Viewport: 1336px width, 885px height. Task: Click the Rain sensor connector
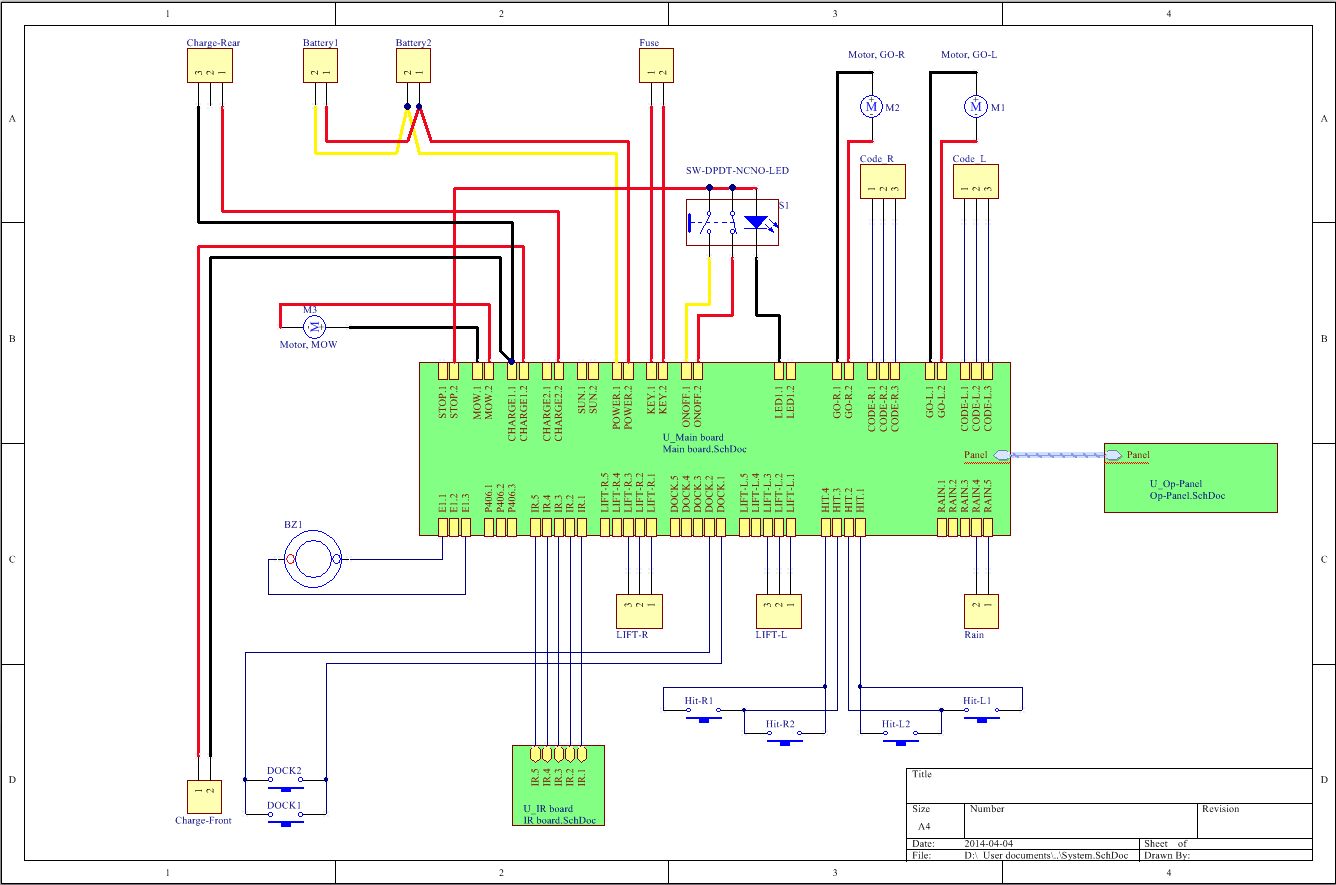(x=982, y=611)
